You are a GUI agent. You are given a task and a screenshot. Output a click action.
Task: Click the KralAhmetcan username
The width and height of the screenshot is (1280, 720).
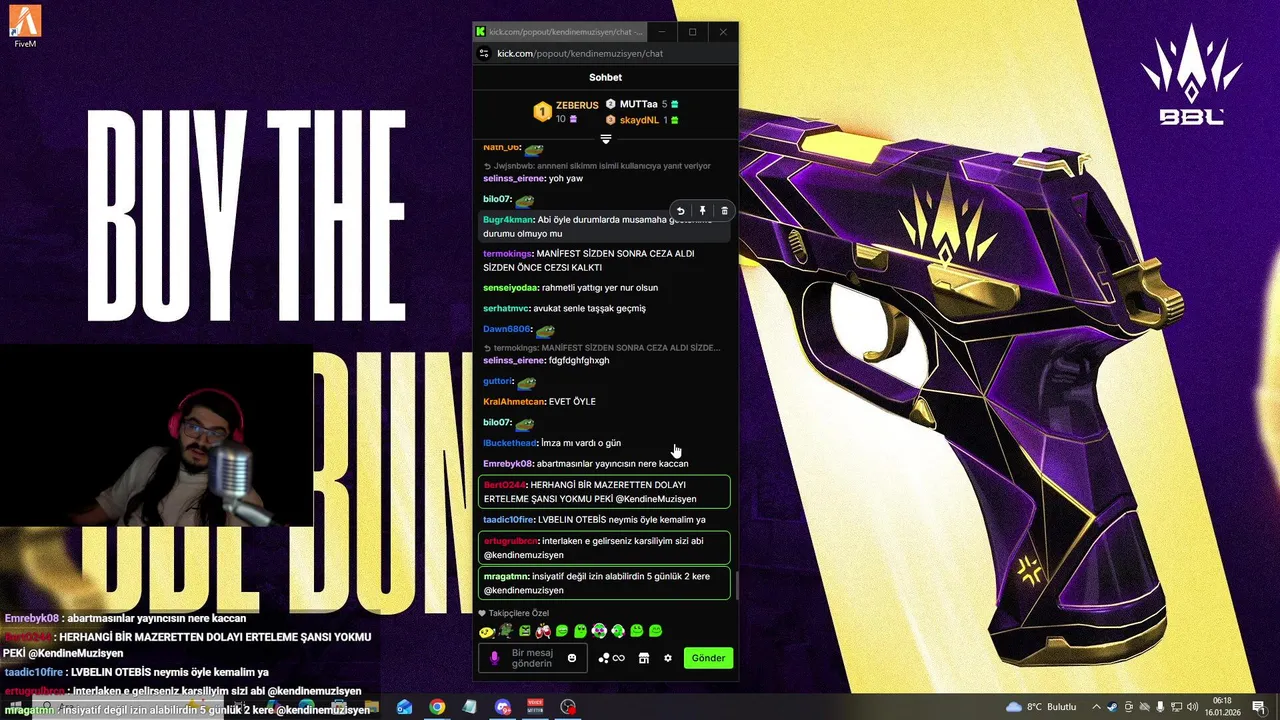(x=514, y=402)
